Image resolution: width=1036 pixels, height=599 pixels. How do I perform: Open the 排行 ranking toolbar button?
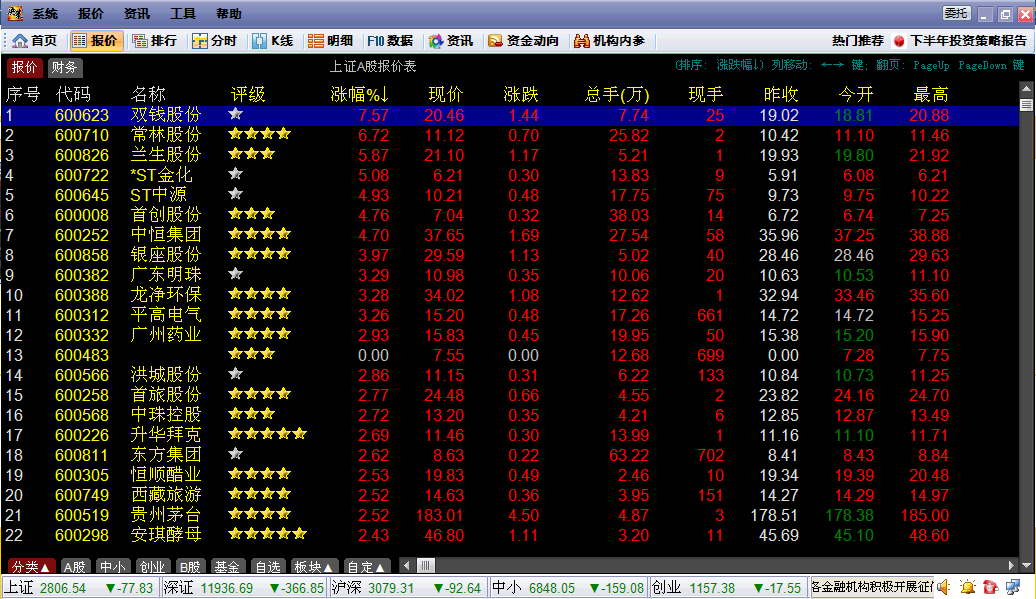[155, 41]
